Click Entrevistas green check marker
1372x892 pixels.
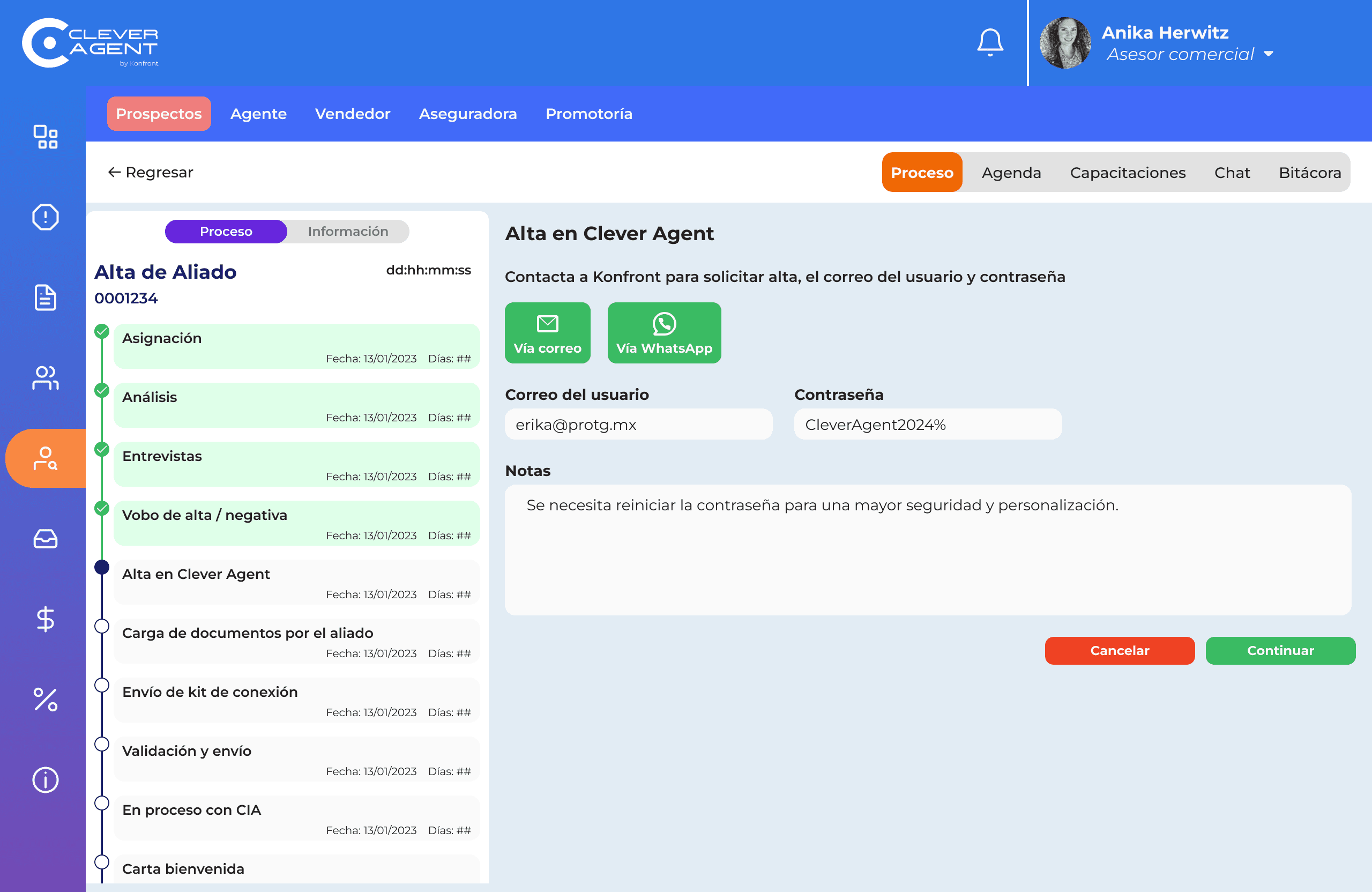102,449
